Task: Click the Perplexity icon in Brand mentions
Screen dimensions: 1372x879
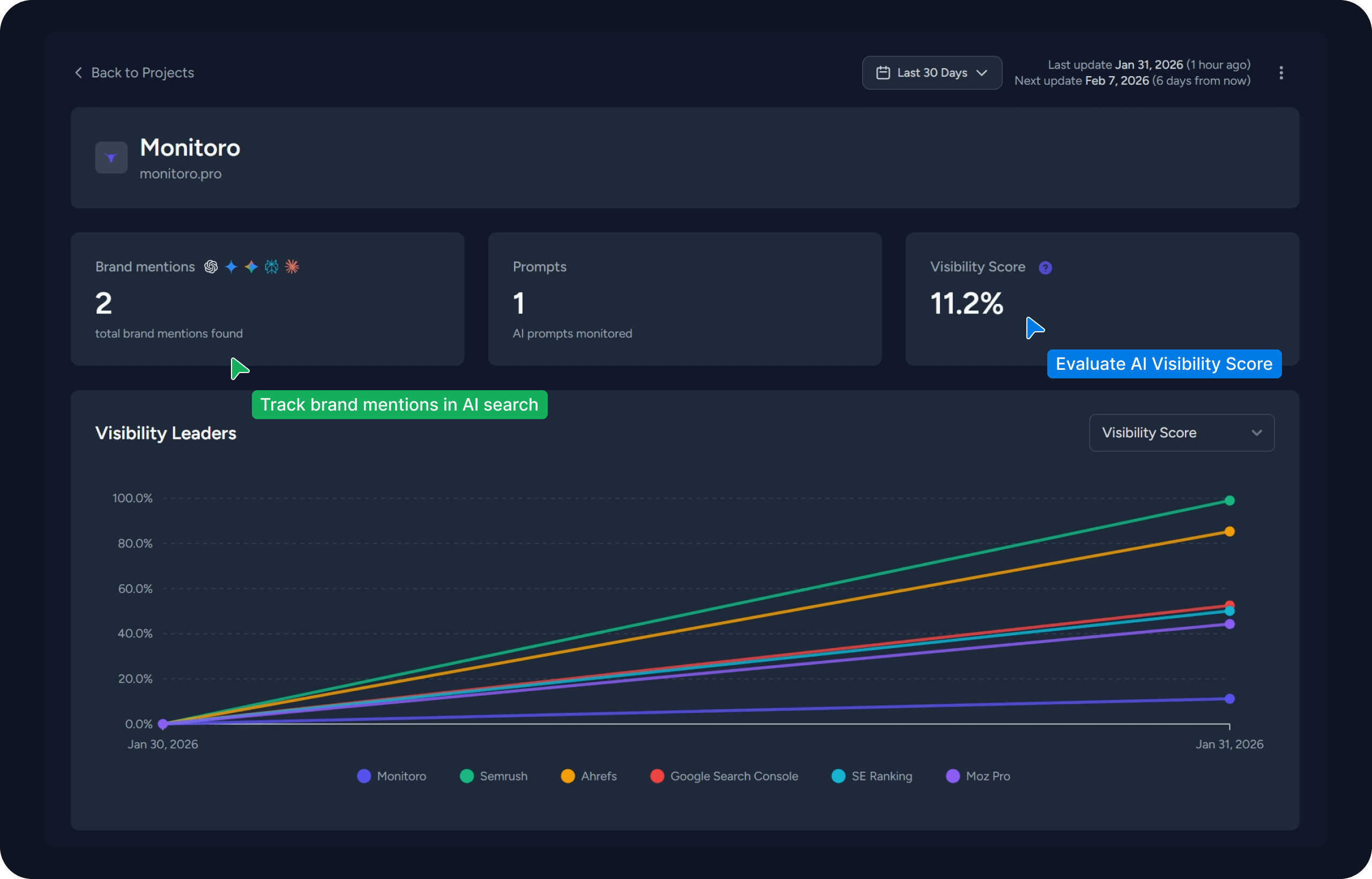Action: point(272,266)
